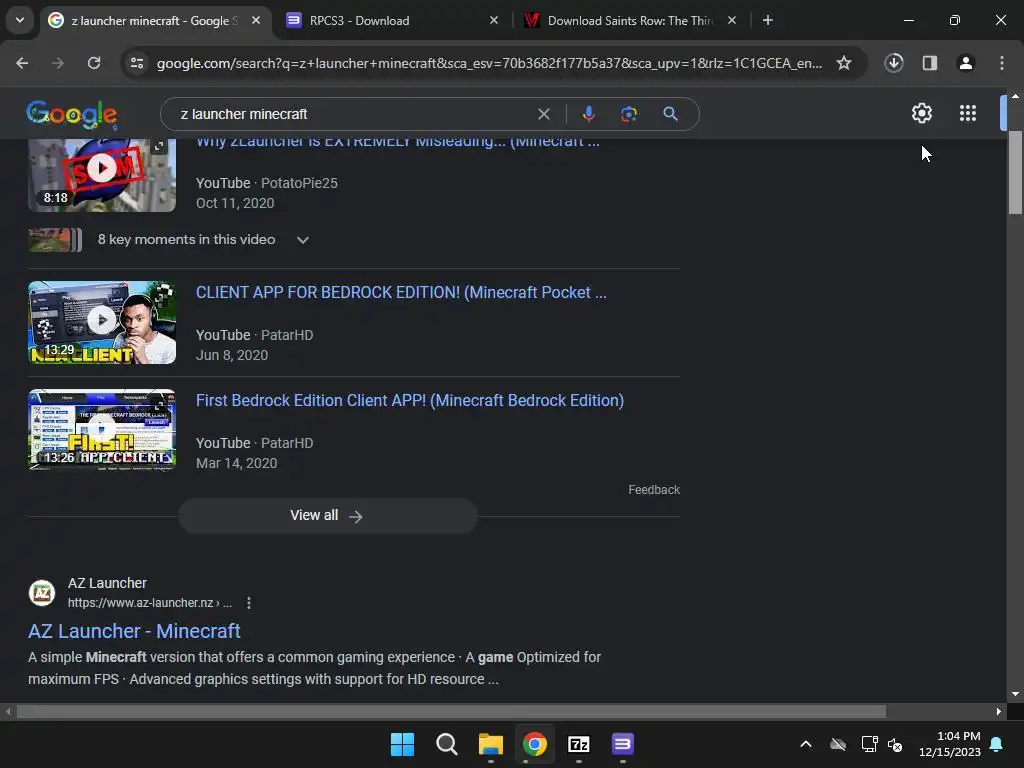Go to Google homepage via logo

72,115
